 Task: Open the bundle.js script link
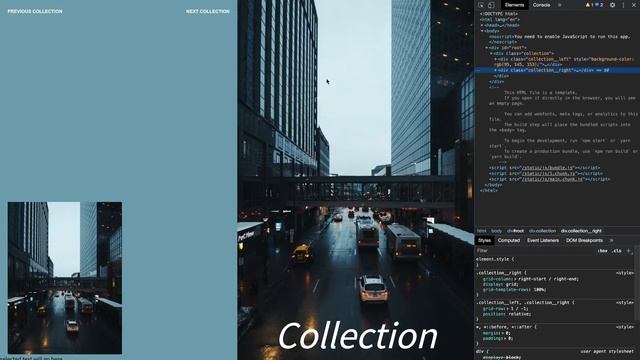pyautogui.click(x=547, y=168)
